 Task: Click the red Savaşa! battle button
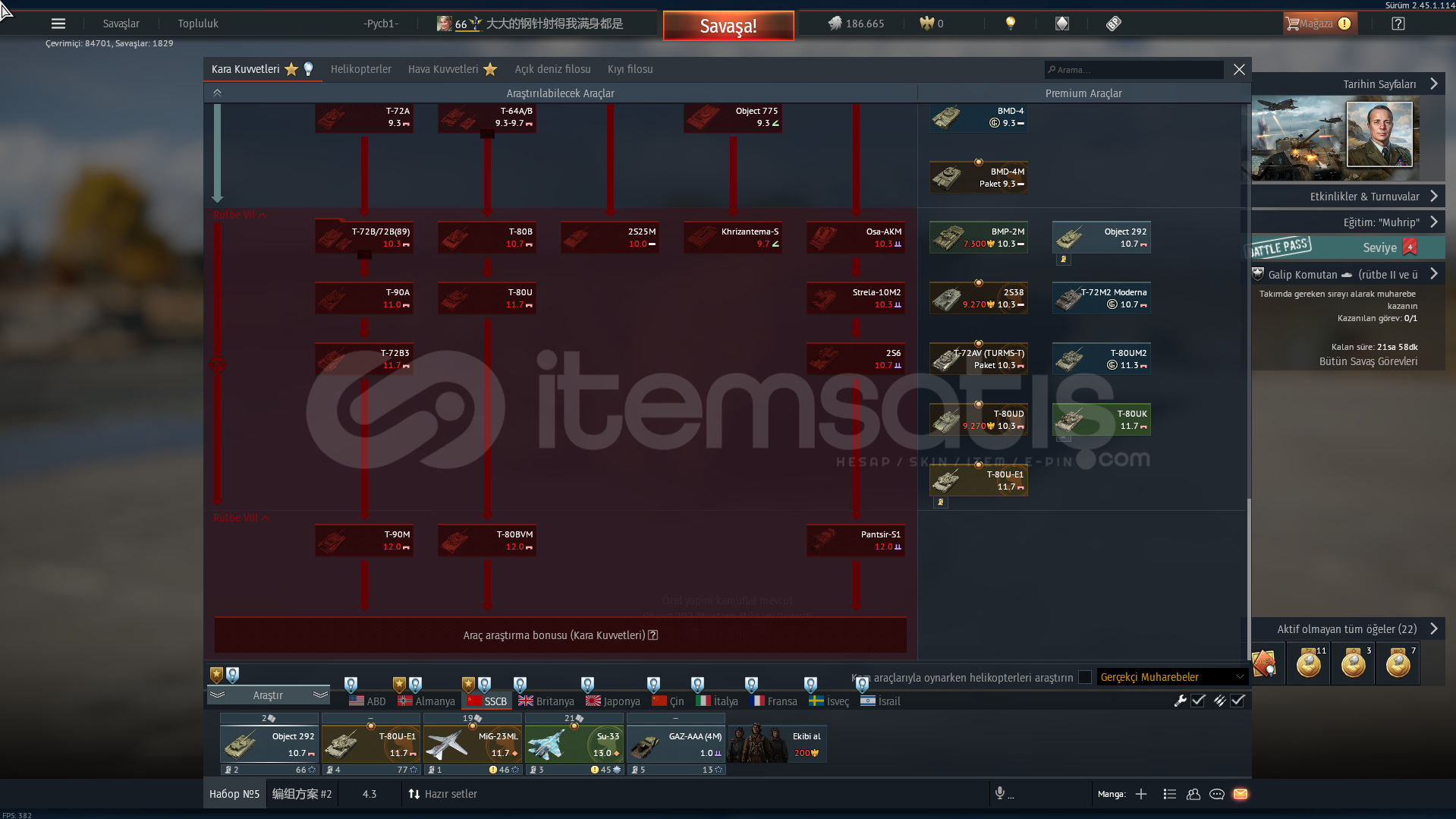[728, 26]
